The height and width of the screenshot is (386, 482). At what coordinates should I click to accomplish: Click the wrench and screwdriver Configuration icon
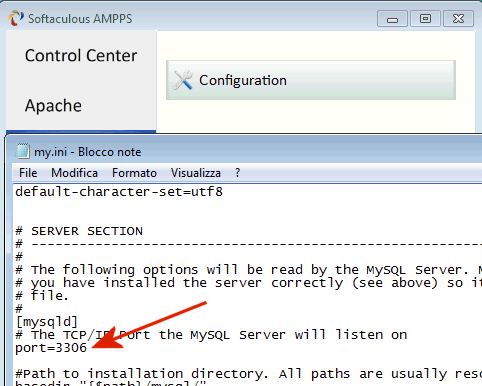[x=183, y=80]
